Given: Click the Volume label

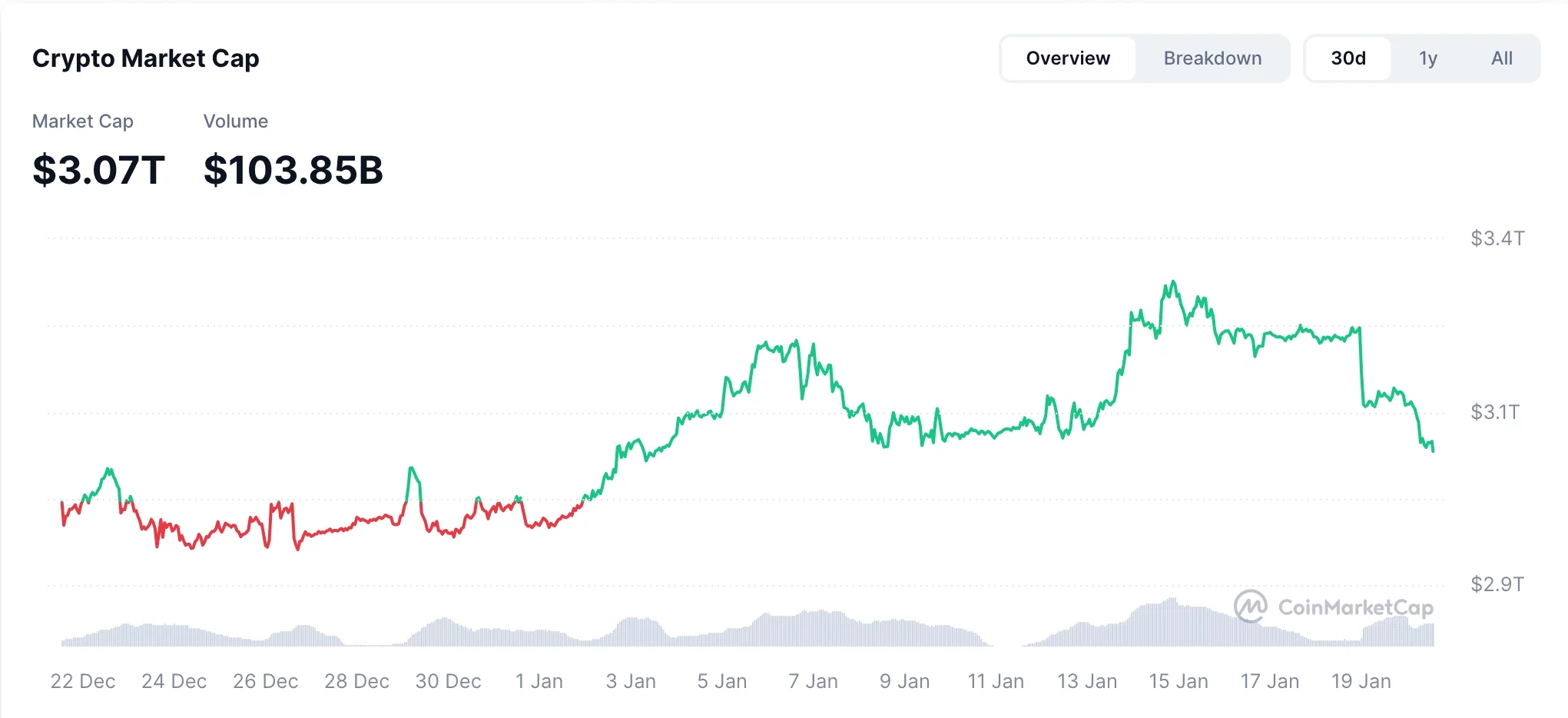Looking at the screenshot, I should click(235, 121).
